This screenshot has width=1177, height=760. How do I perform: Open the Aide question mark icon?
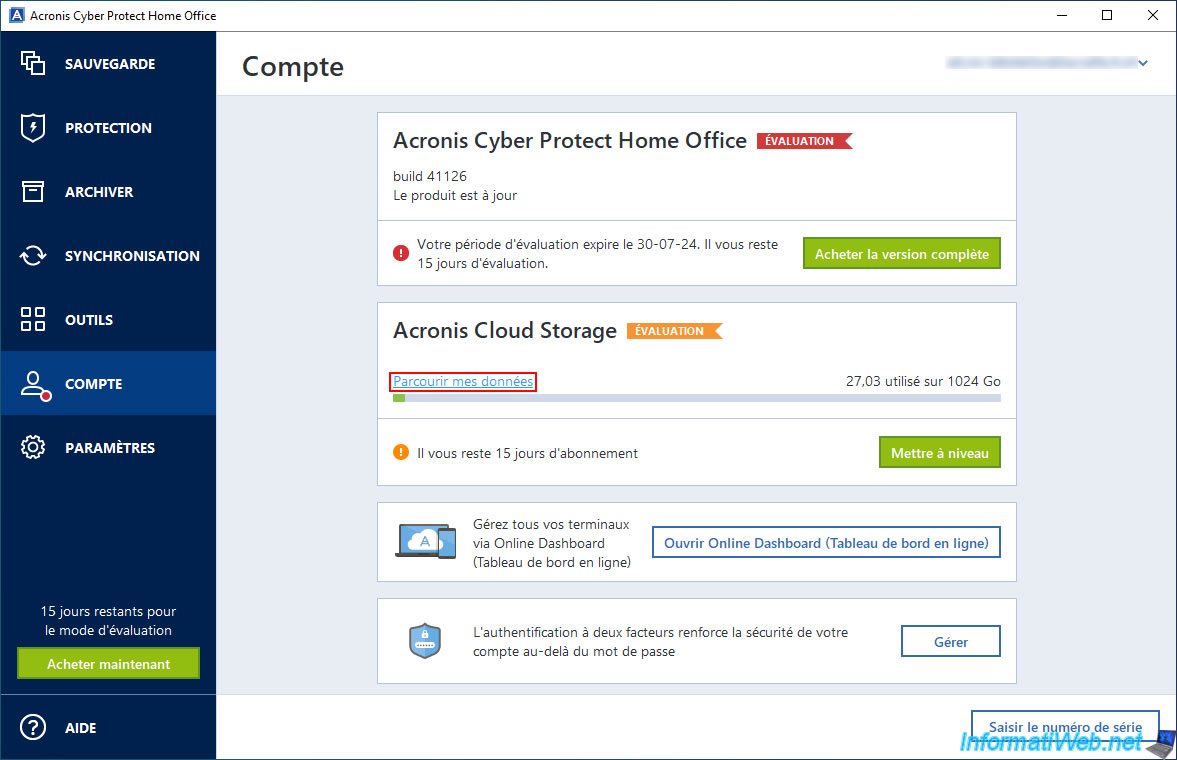pyautogui.click(x=33, y=727)
